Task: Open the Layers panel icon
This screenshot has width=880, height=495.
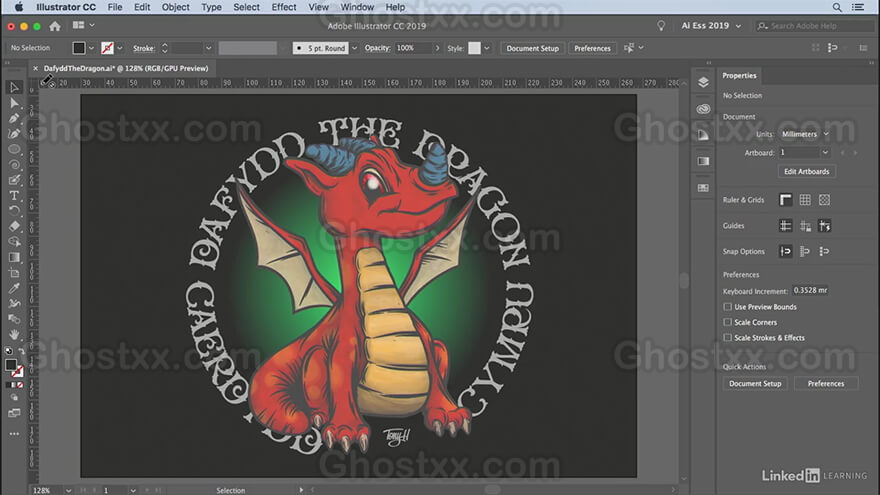Action: pos(703,82)
